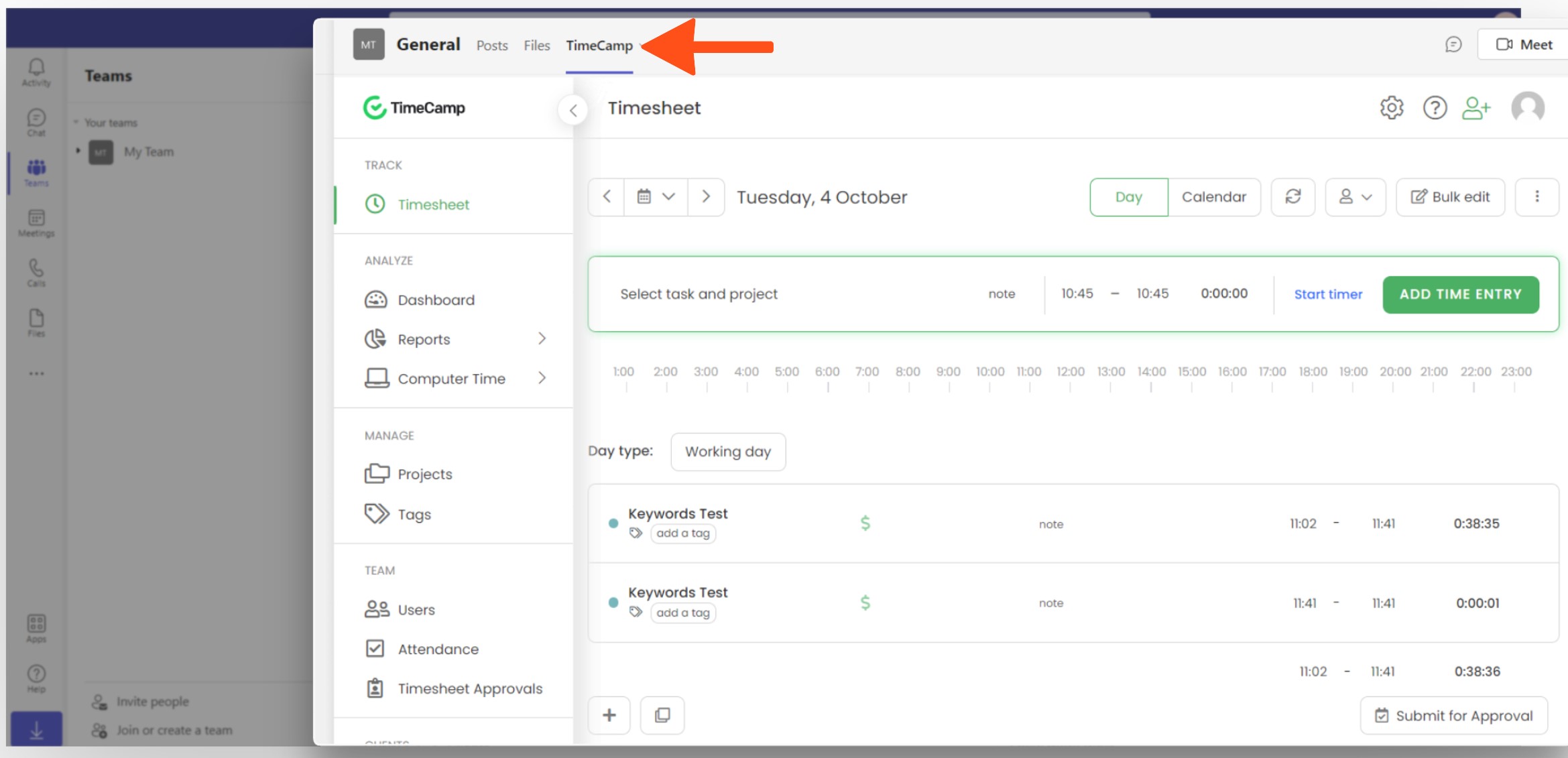Click the Start timer link

(1327, 294)
